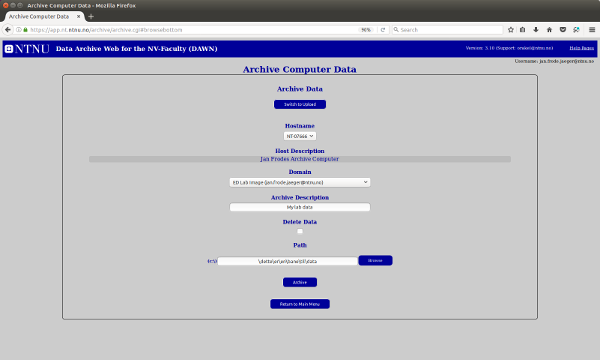The image size is (600, 360).
Task: Open the Firefox hamburger menu
Action: coord(592,29)
